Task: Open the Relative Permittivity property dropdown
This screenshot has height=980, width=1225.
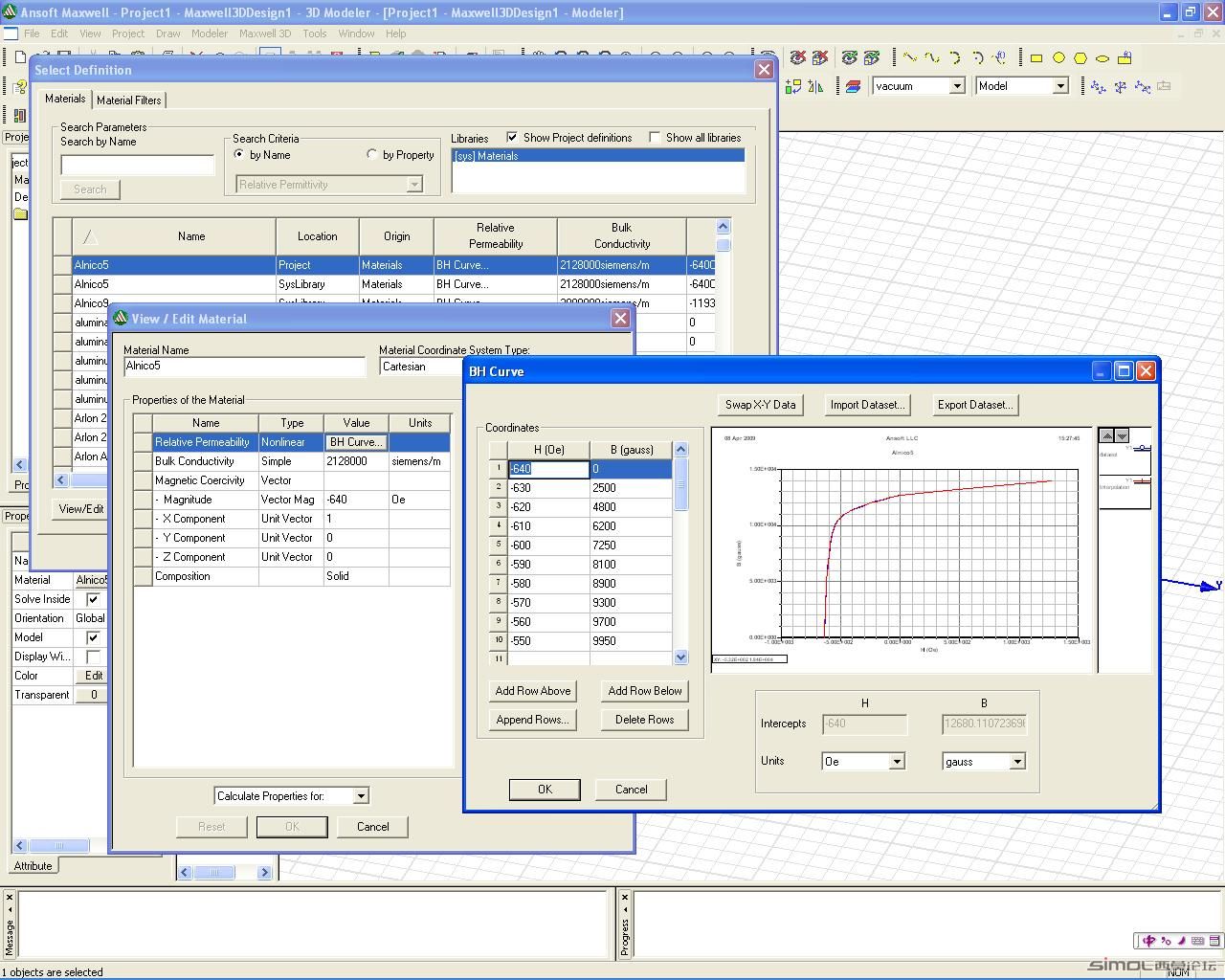Action: click(x=414, y=185)
